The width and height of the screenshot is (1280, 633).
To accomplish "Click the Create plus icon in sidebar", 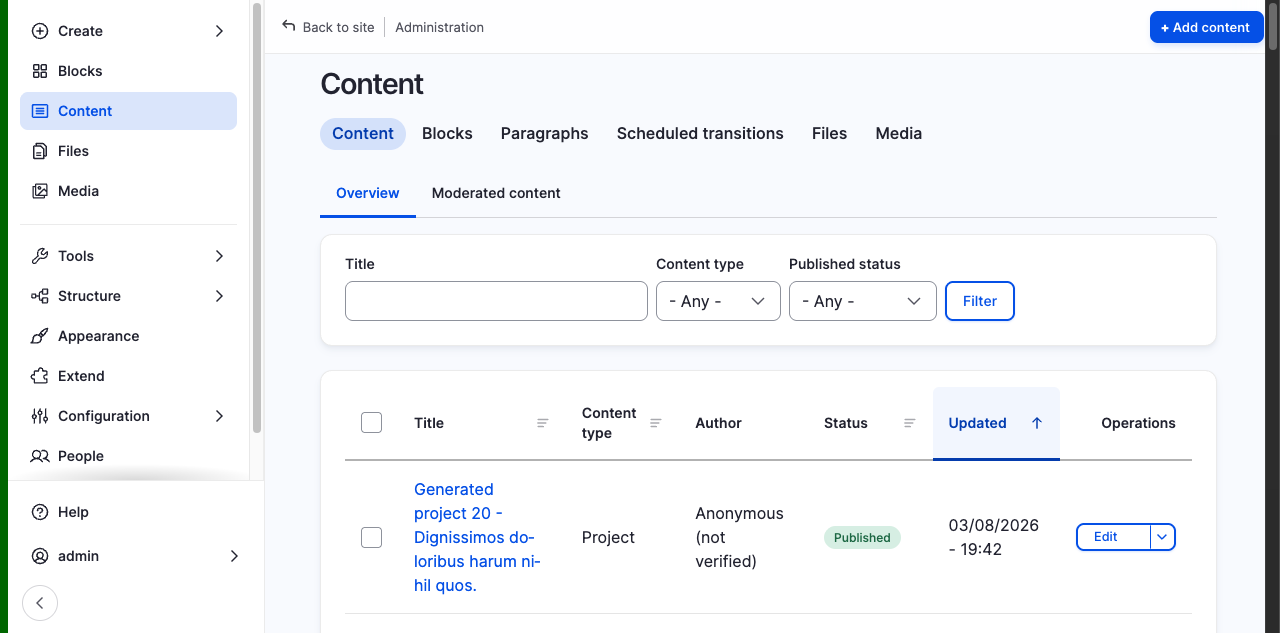I will (40, 31).
